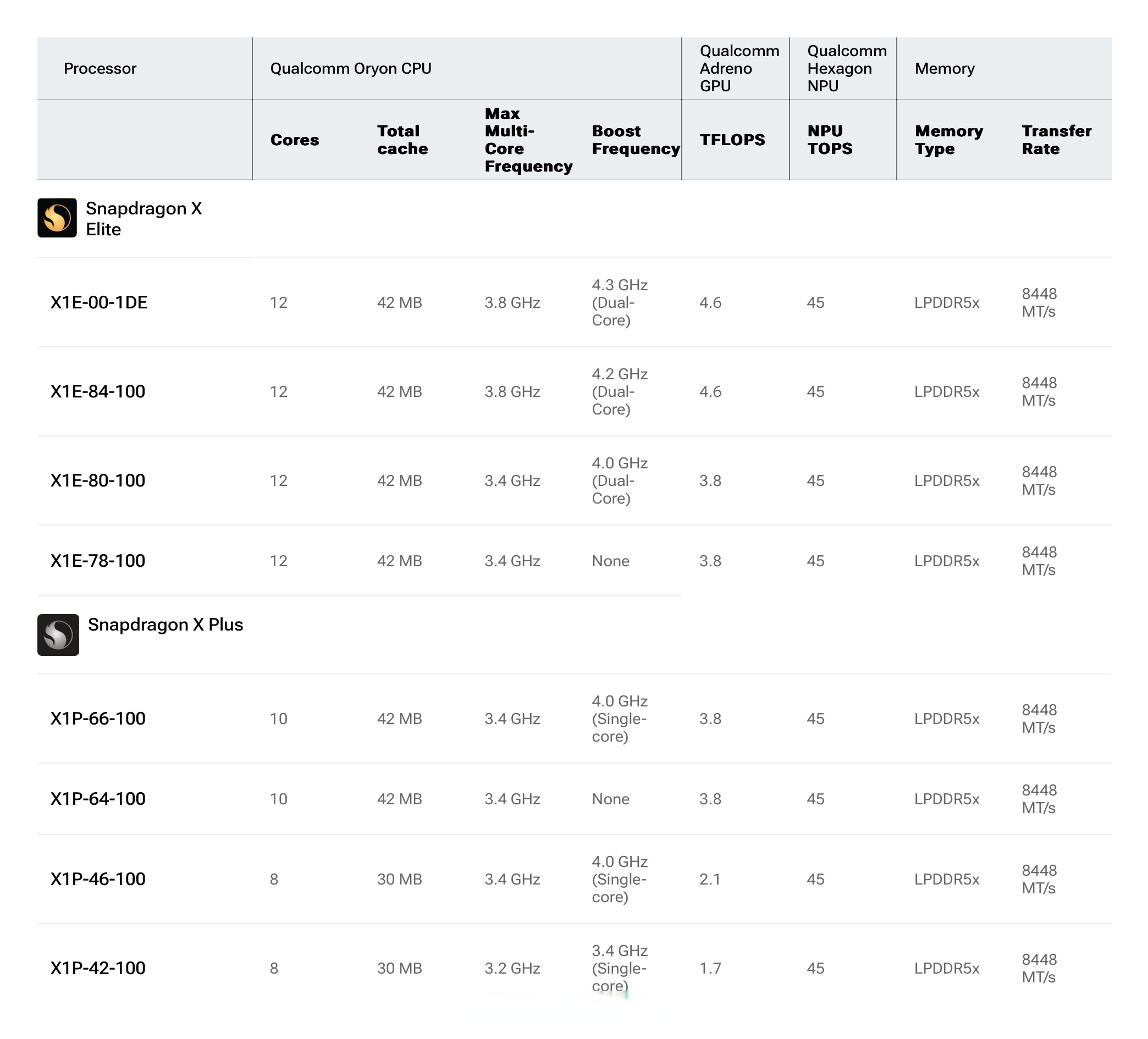Click the X1E-78-100 processor name
The image size is (1148, 1039).
97,561
